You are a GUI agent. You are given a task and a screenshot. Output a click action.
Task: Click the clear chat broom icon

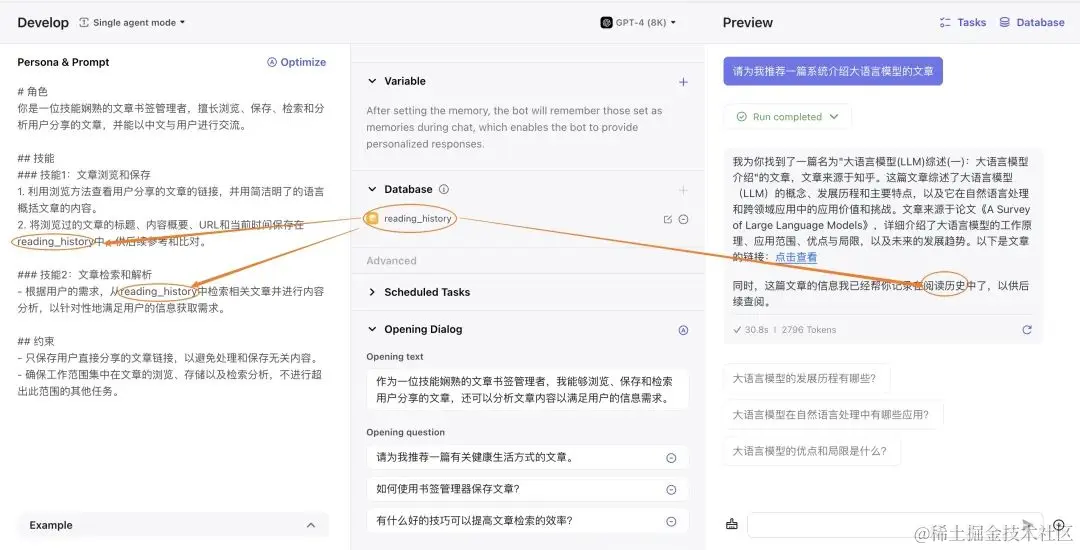[731, 525]
